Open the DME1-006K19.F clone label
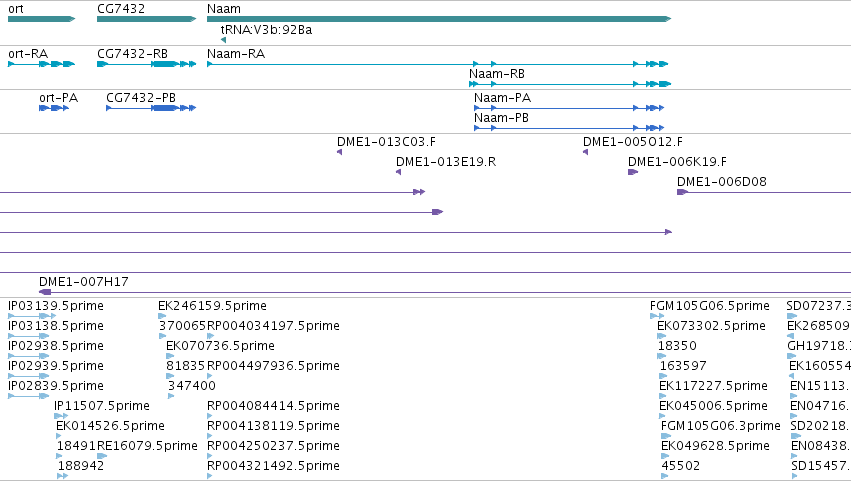The image size is (851, 481). click(x=677, y=162)
